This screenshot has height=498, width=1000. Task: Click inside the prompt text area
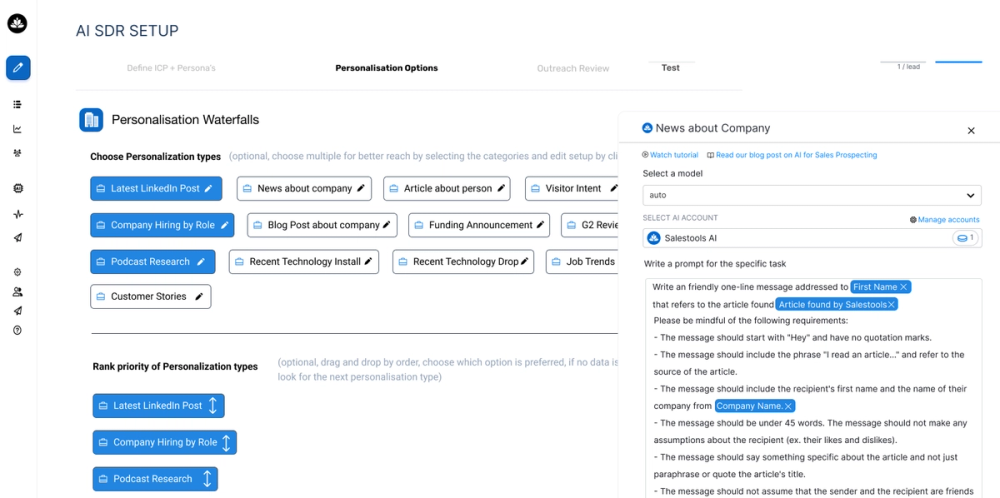pos(812,388)
